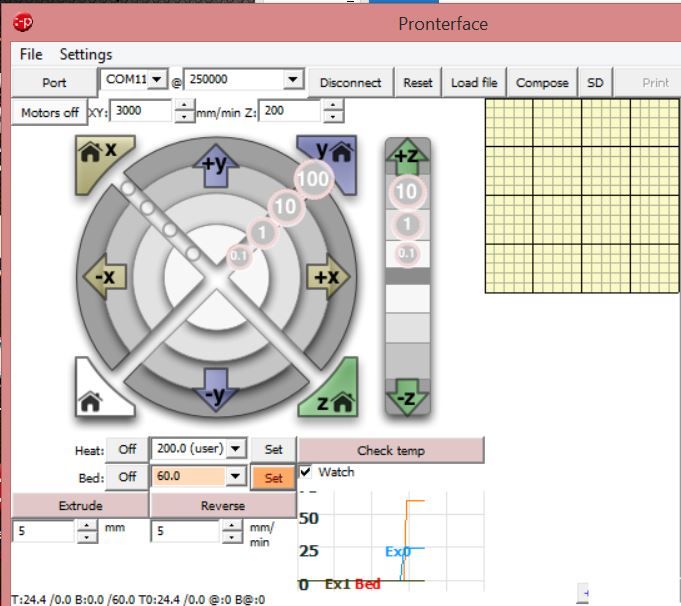681x606 pixels.
Task: Select the 1 mm XY jog distance
Action: [x=261, y=232]
